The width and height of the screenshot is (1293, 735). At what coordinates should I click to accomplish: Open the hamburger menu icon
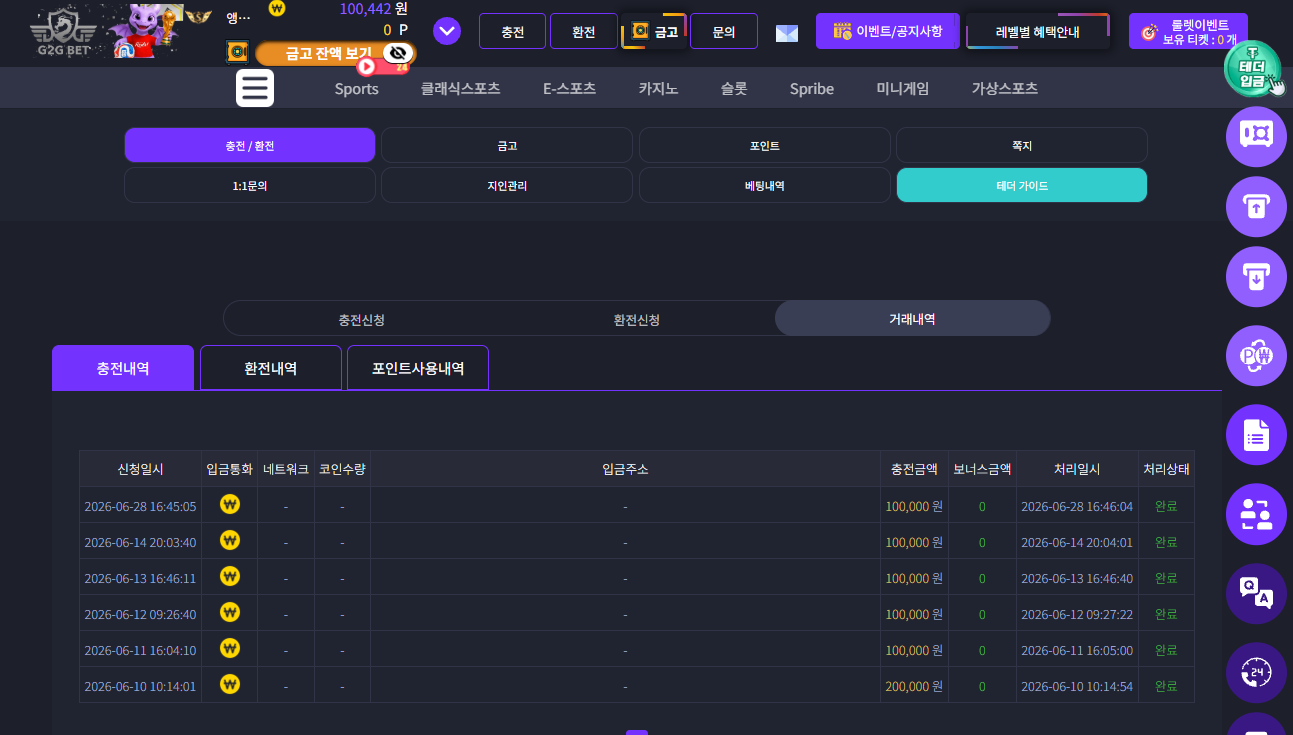point(255,88)
